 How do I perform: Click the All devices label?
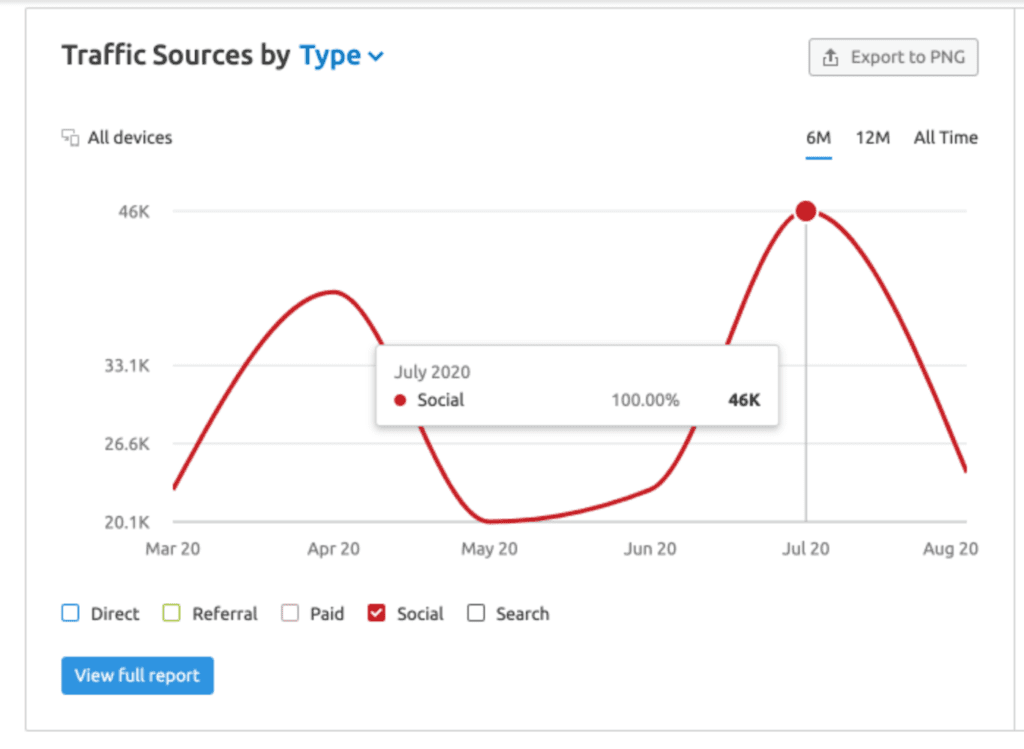tap(130, 138)
